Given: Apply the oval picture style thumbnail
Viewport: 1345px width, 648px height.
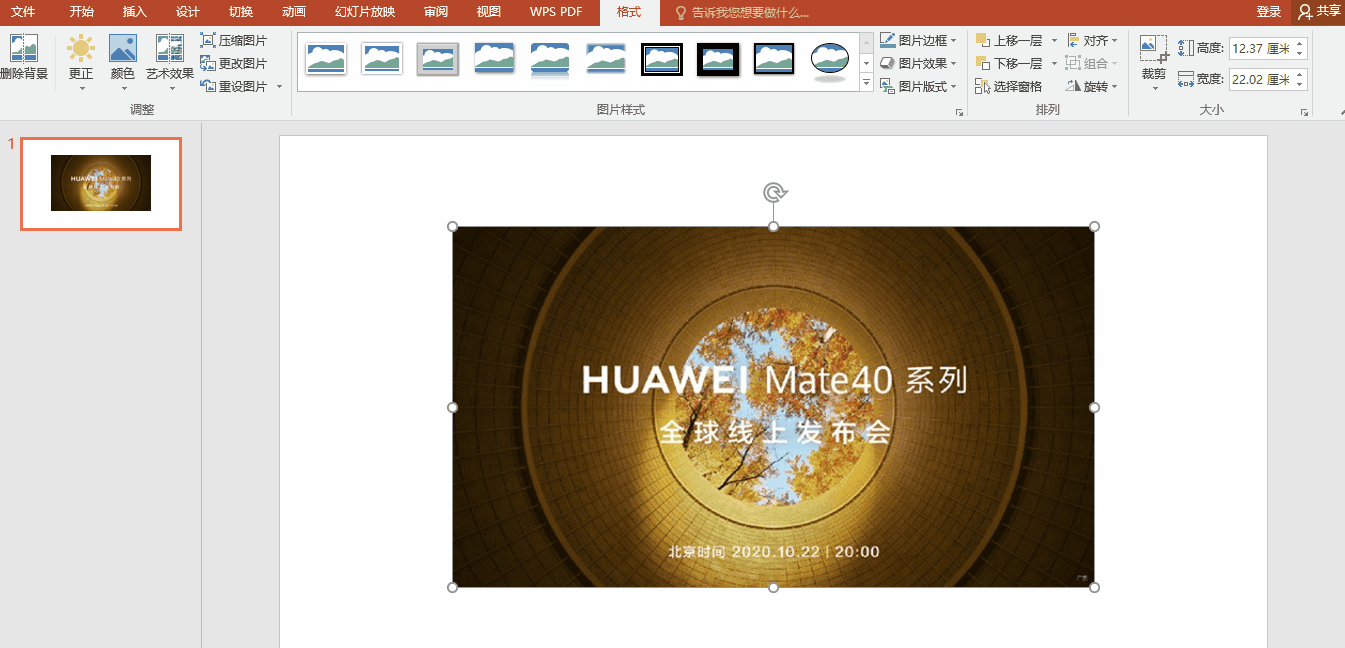Looking at the screenshot, I should tap(830, 59).
